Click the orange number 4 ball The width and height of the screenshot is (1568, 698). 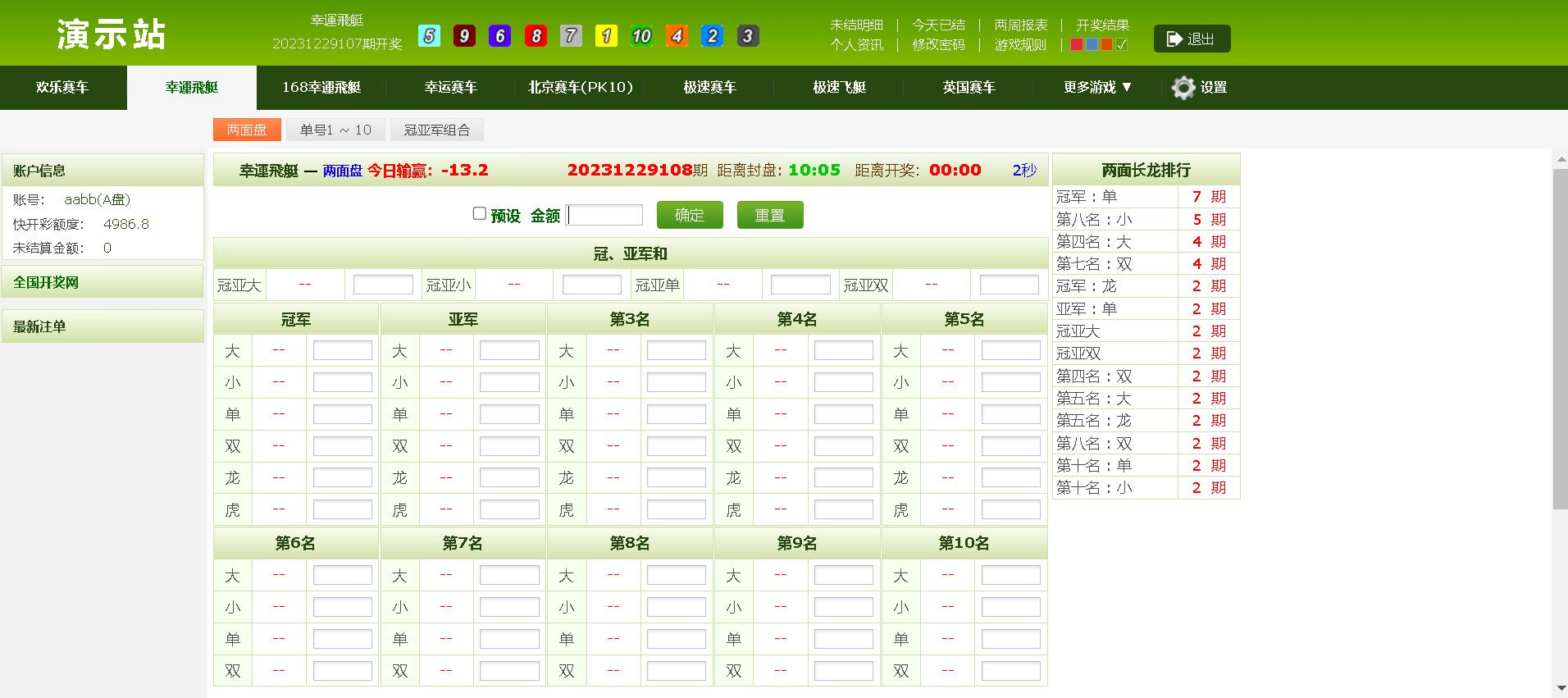click(x=677, y=36)
